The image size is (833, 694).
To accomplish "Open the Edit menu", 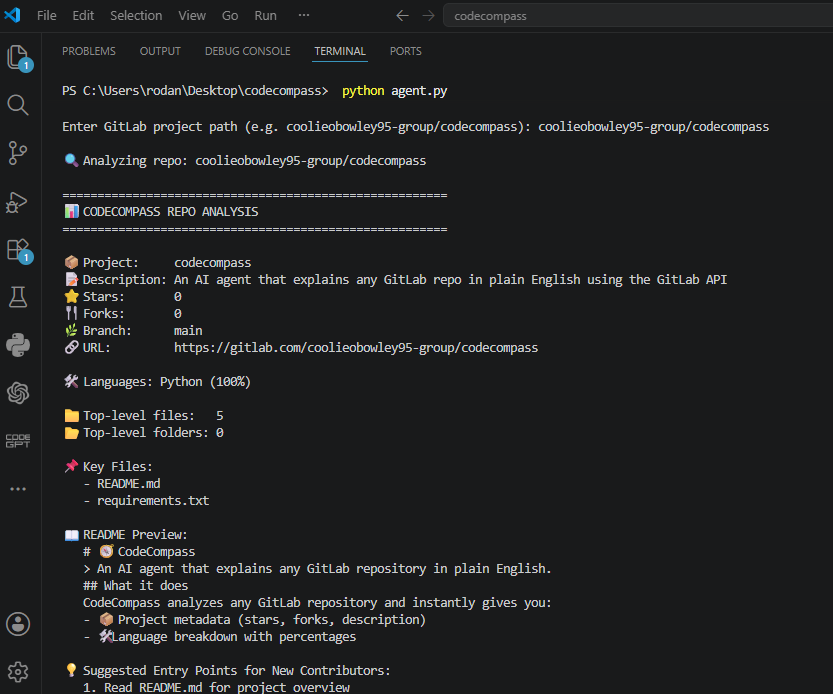I will pos(83,15).
